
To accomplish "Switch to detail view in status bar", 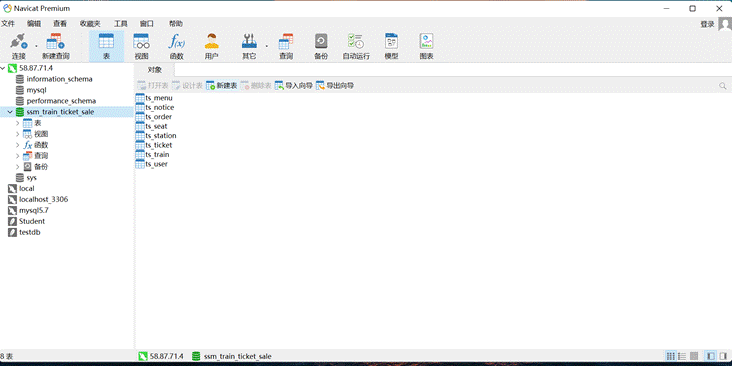I will (682, 356).
